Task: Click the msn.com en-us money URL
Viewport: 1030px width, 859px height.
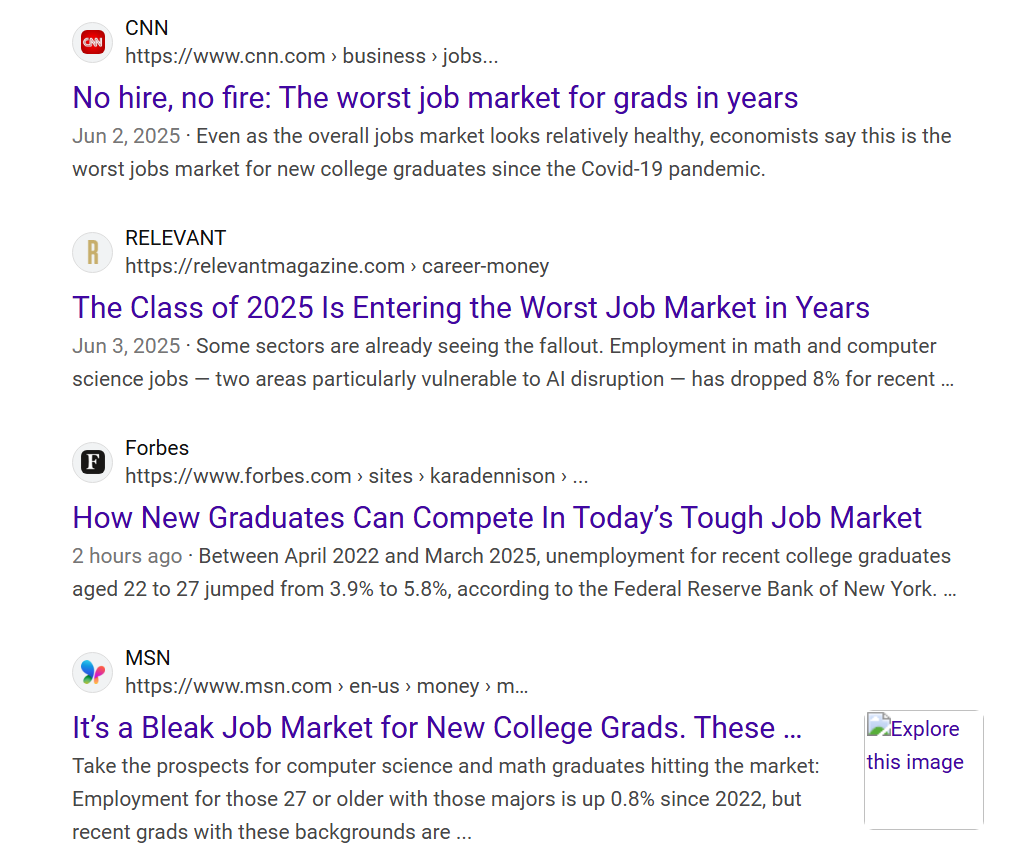Action: pyautogui.click(x=326, y=686)
